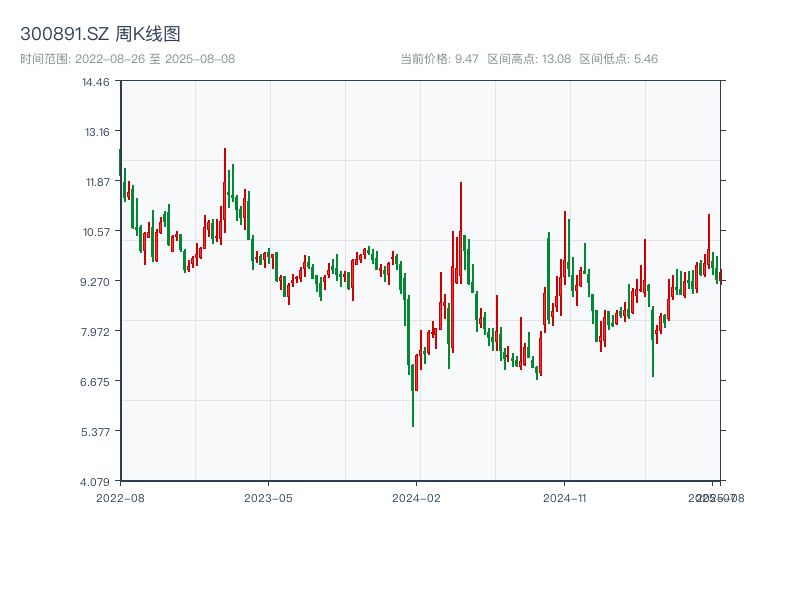Click the 6.675 y-axis price label
The height and width of the screenshot is (600, 800).
(x=96, y=382)
